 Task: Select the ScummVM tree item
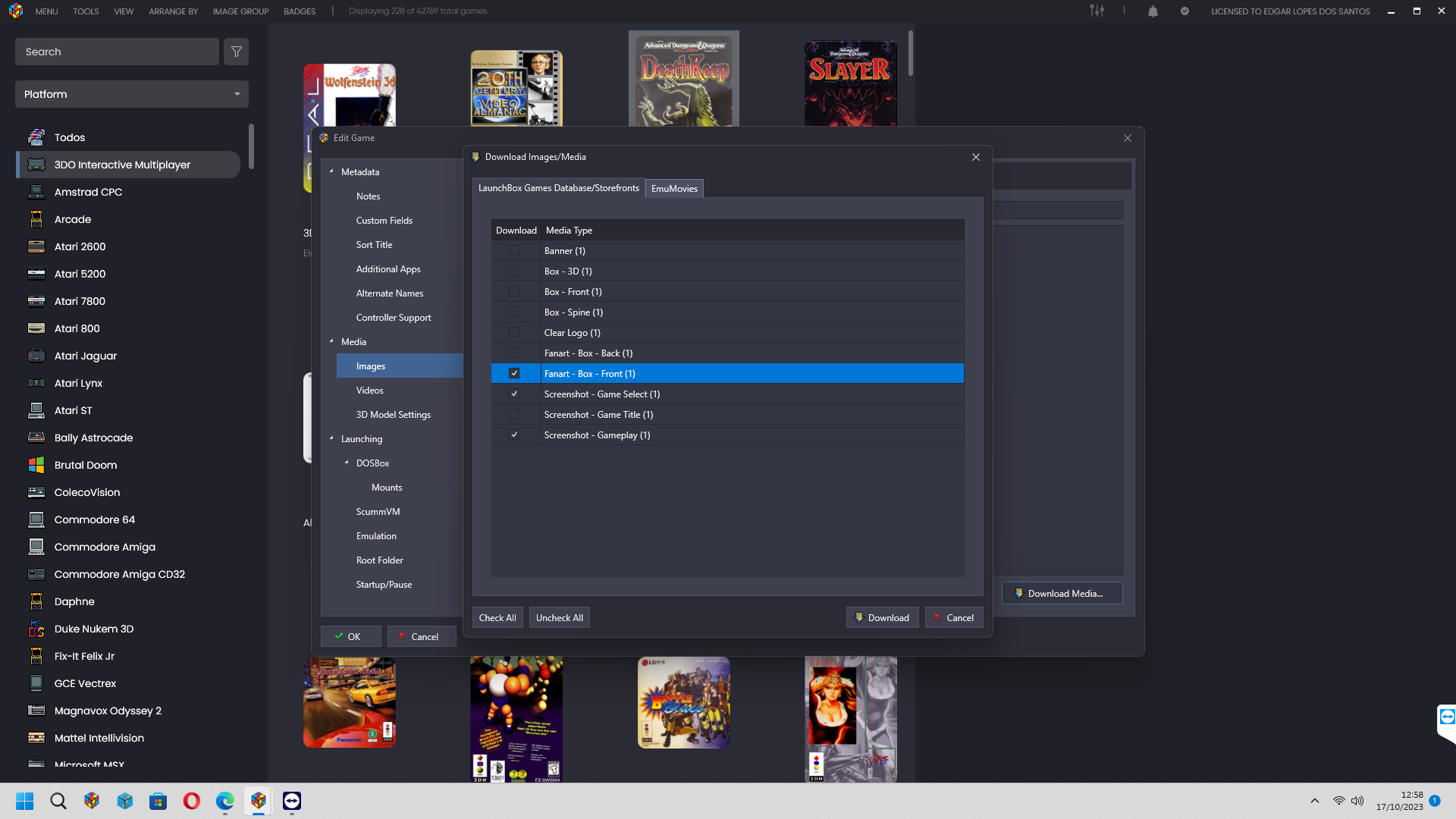coord(378,511)
